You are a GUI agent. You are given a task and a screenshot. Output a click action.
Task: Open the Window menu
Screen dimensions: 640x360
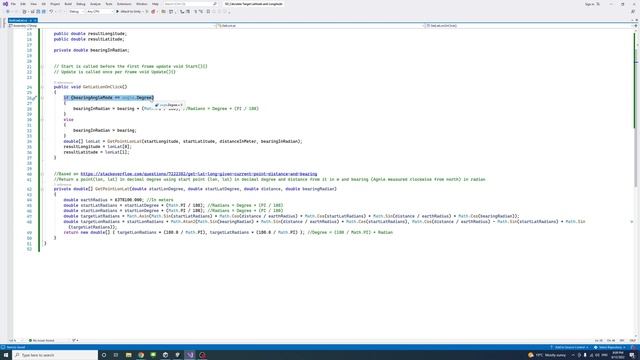pyautogui.click(x=142, y=4)
